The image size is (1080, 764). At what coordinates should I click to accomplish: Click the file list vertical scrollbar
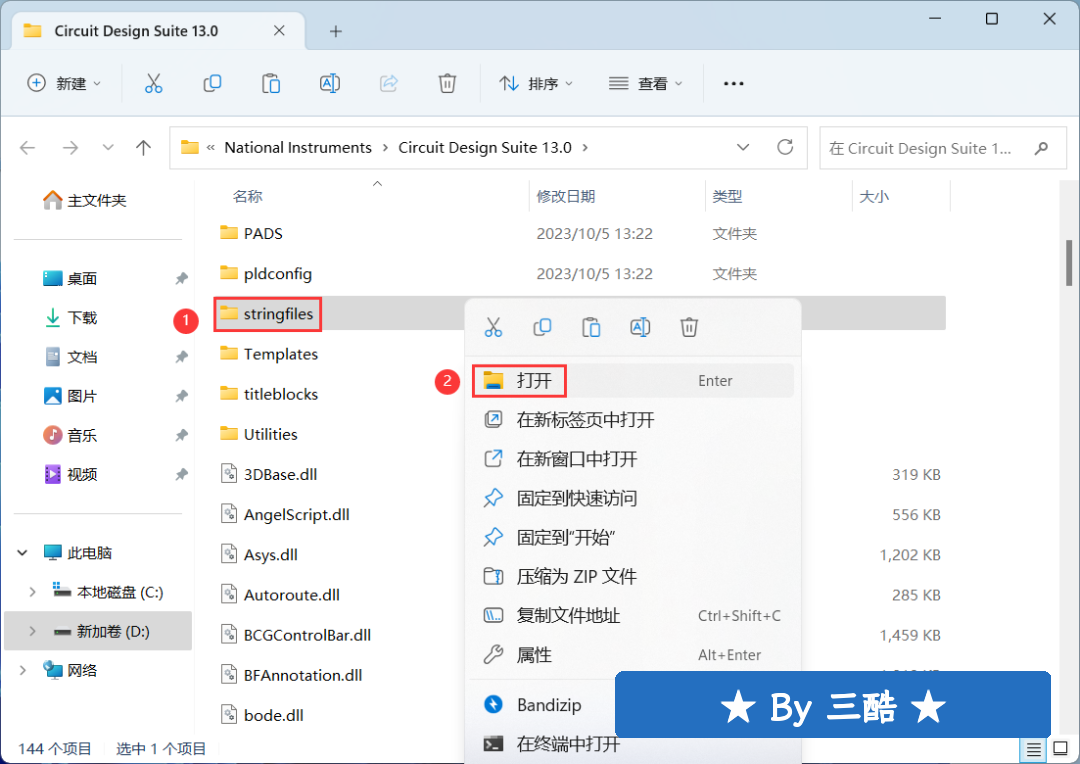coord(1069,262)
